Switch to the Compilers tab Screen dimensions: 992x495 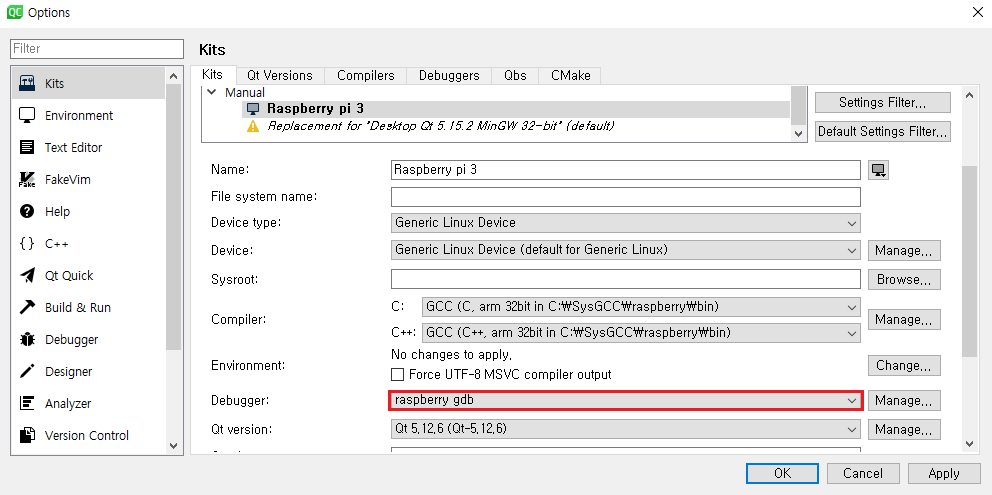(x=366, y=75)
